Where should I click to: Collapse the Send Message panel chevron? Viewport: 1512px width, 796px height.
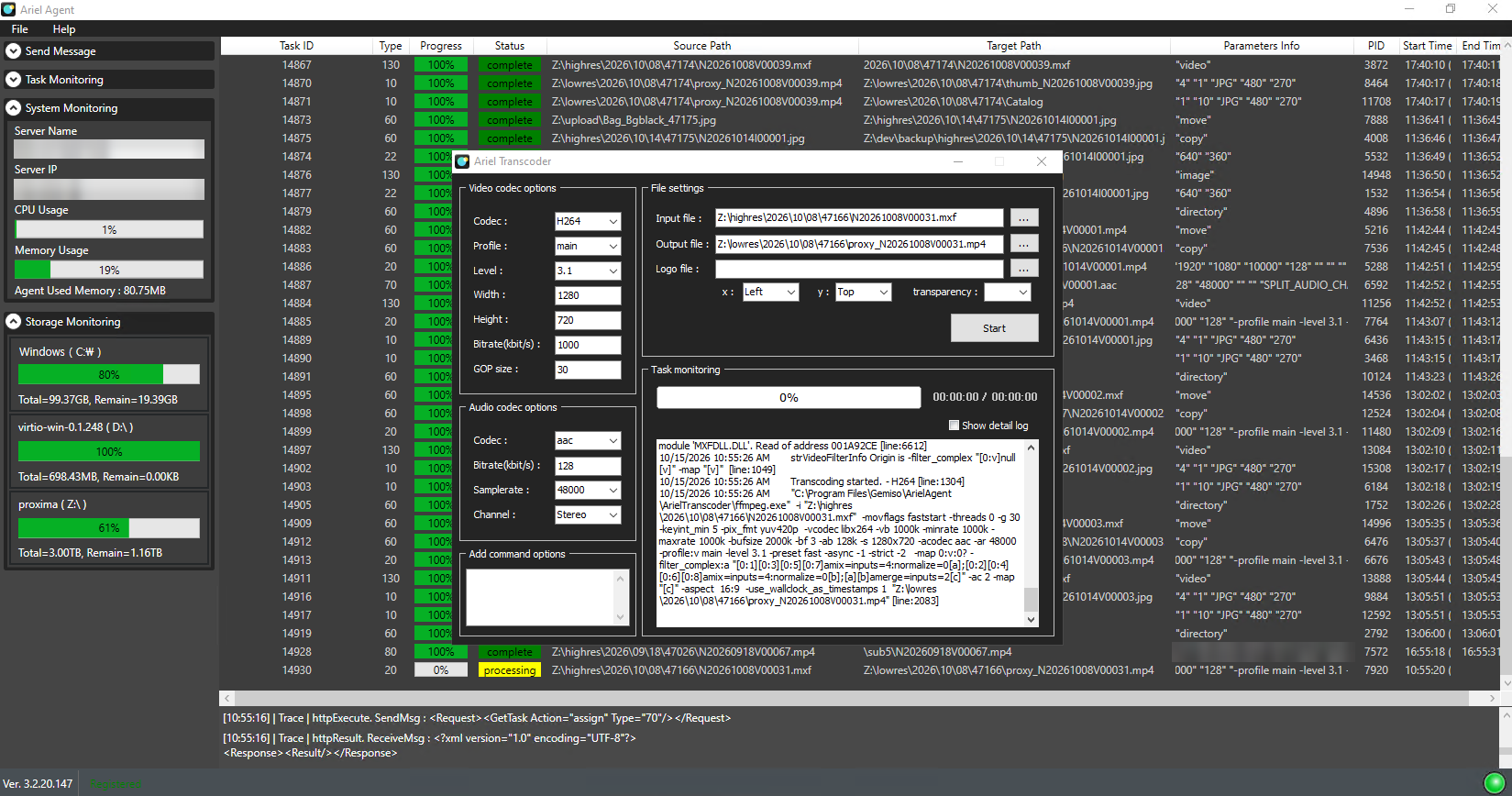pyautogui.click(x=14, y=51)
